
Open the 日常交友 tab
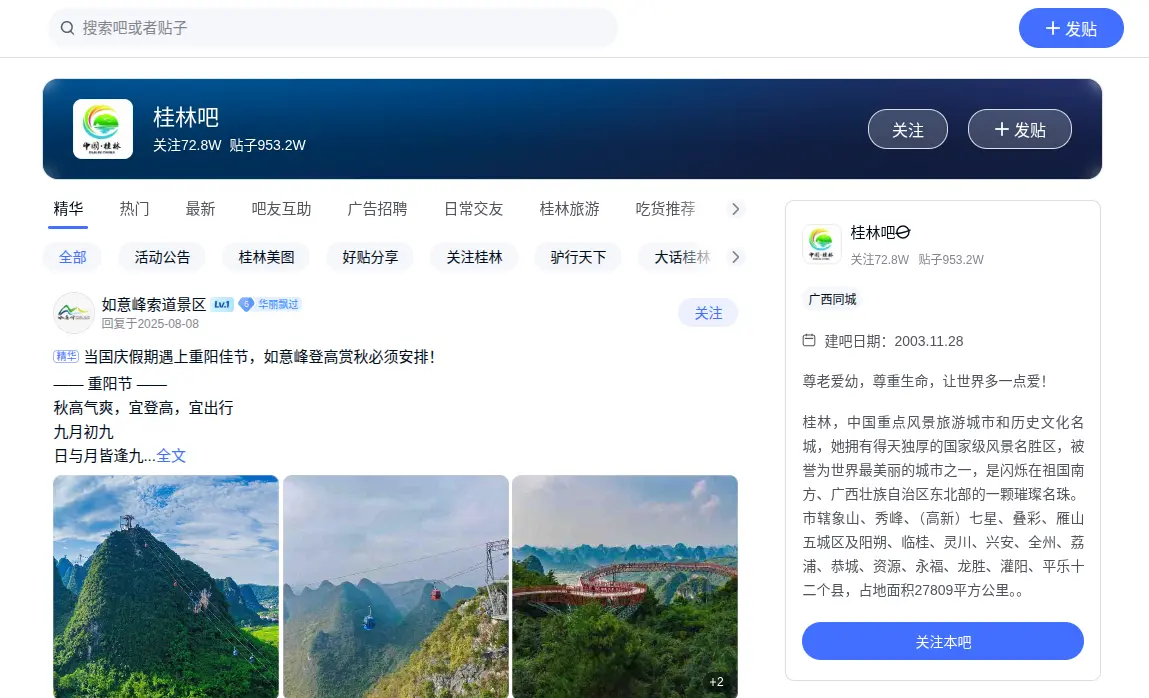[x=473, y=209]
